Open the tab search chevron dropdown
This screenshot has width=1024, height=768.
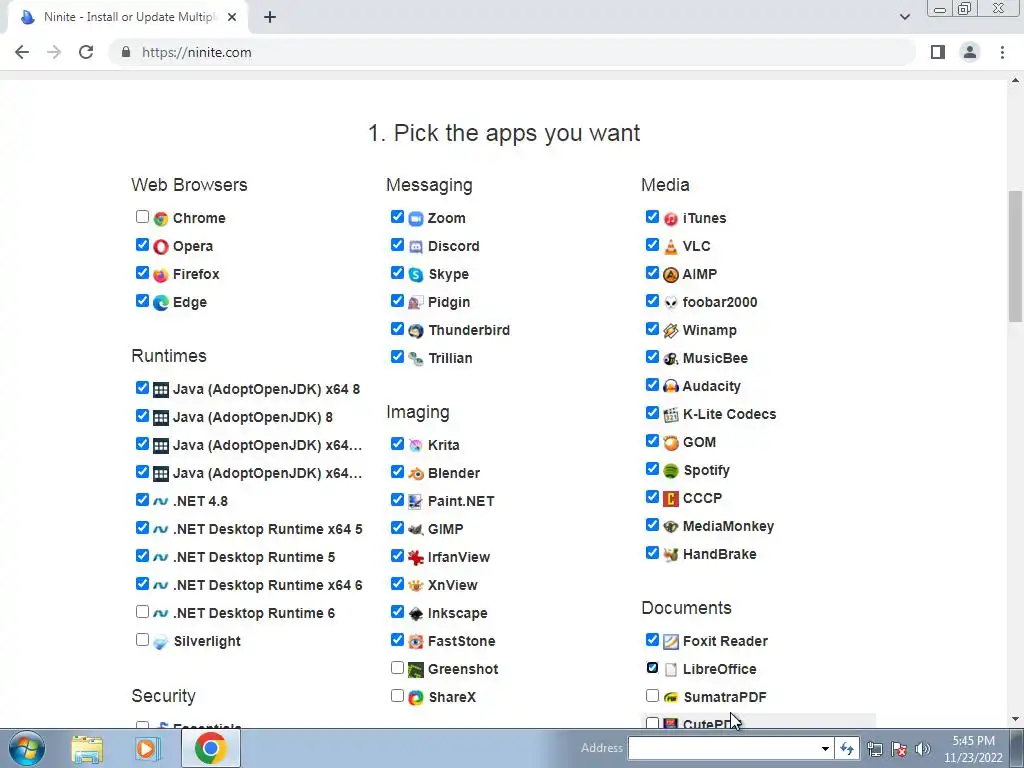(904, 17)
